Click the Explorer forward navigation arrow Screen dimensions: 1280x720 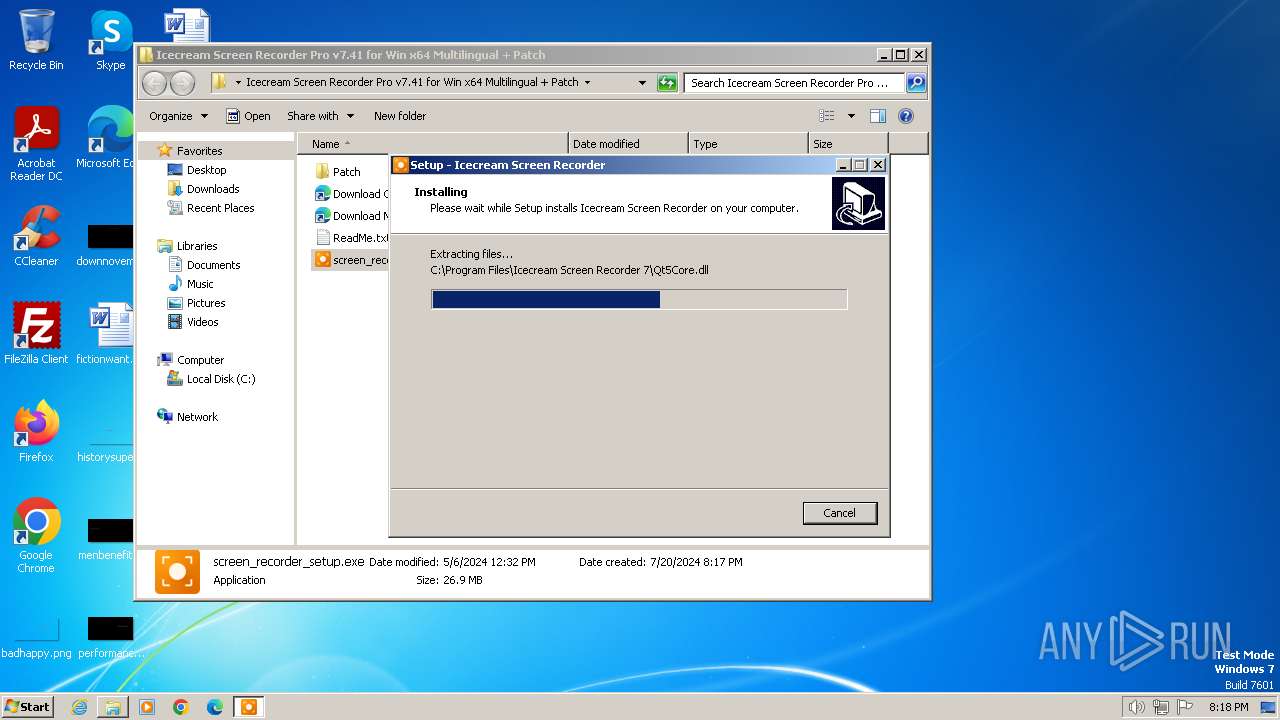click(x=182, y=83)
